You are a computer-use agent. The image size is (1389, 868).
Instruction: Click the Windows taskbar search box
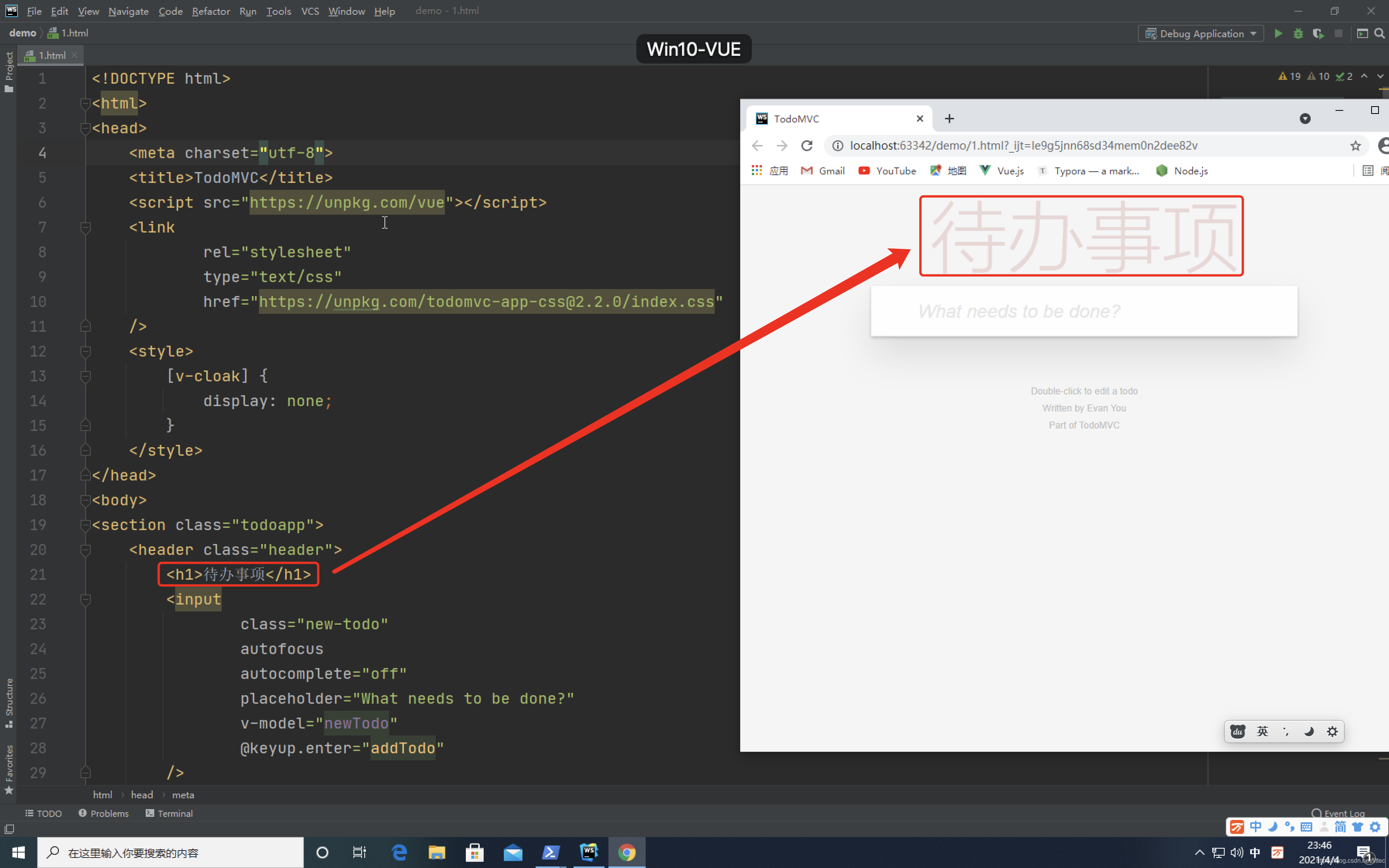tap(171, 852)
